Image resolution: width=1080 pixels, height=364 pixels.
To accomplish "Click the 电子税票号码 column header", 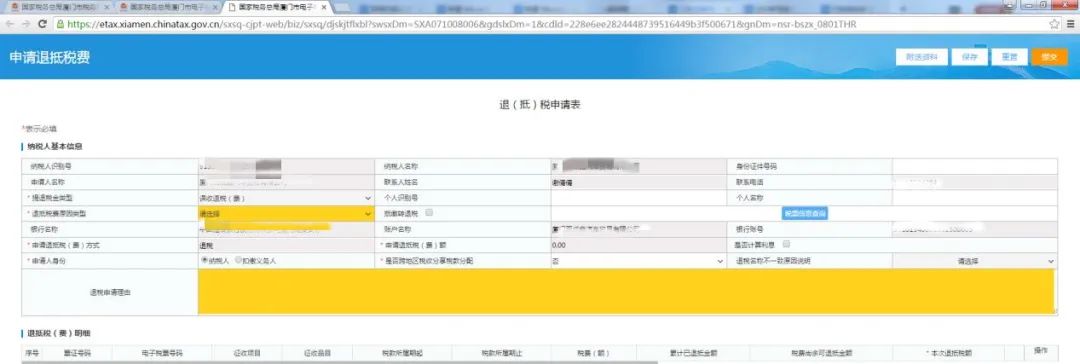I will [162, 352].
